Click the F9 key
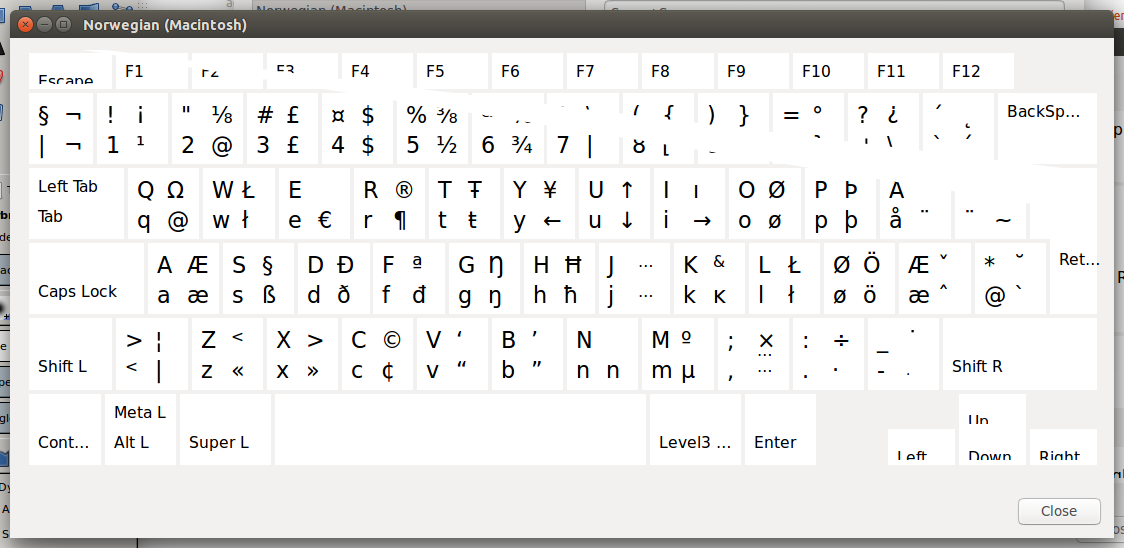This screenshot has height=548, width=1124. (753, 71)
